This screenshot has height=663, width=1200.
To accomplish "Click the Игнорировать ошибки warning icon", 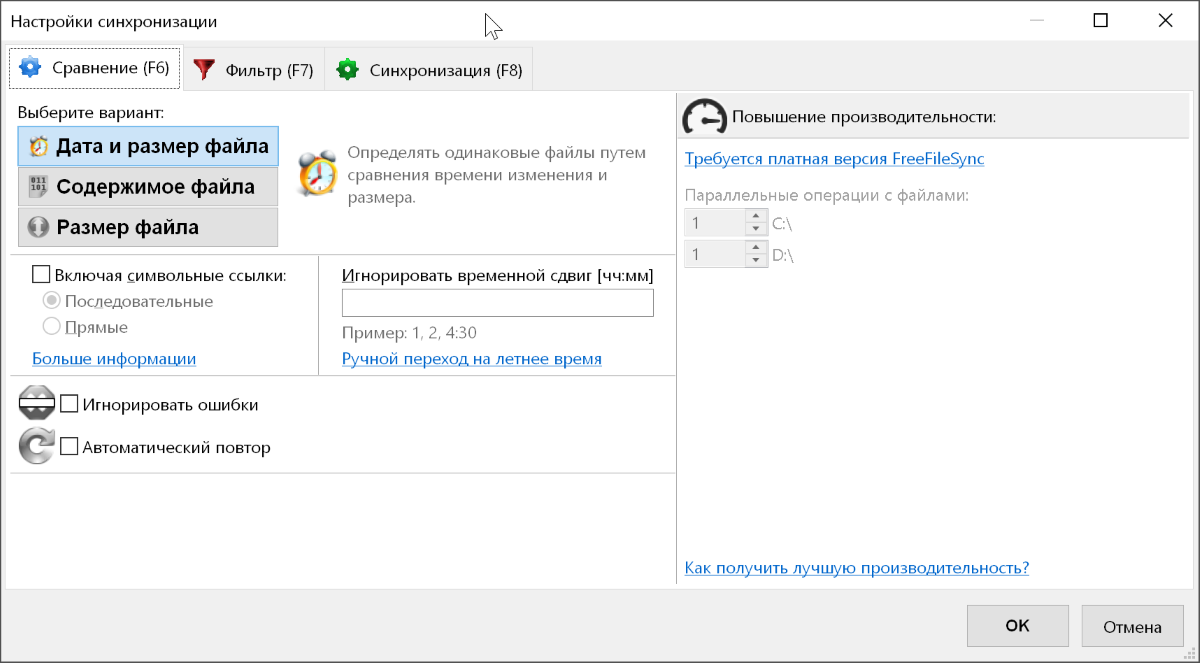I will pyautogui.click(x=37, y=404).
